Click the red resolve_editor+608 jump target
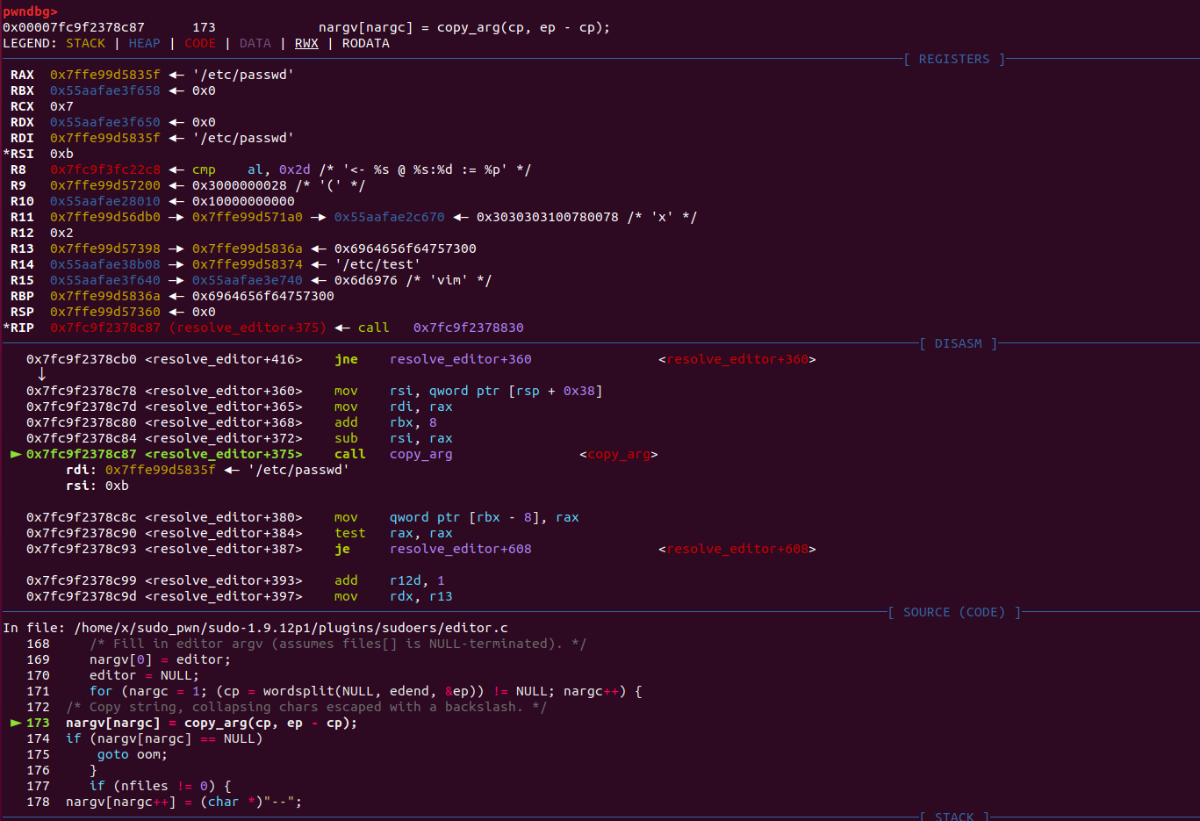This screenshot has width=1200, height=821. (736, 549)
